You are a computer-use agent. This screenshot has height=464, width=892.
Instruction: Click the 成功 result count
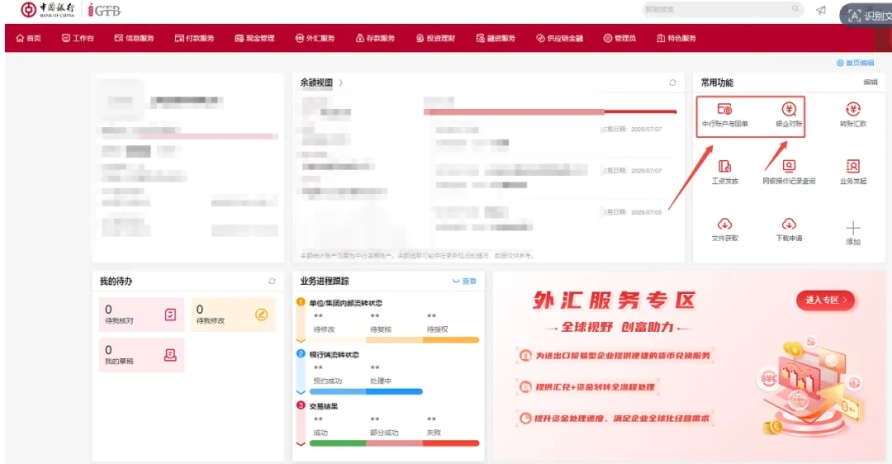pyautogui.click(x=318, y=420)
